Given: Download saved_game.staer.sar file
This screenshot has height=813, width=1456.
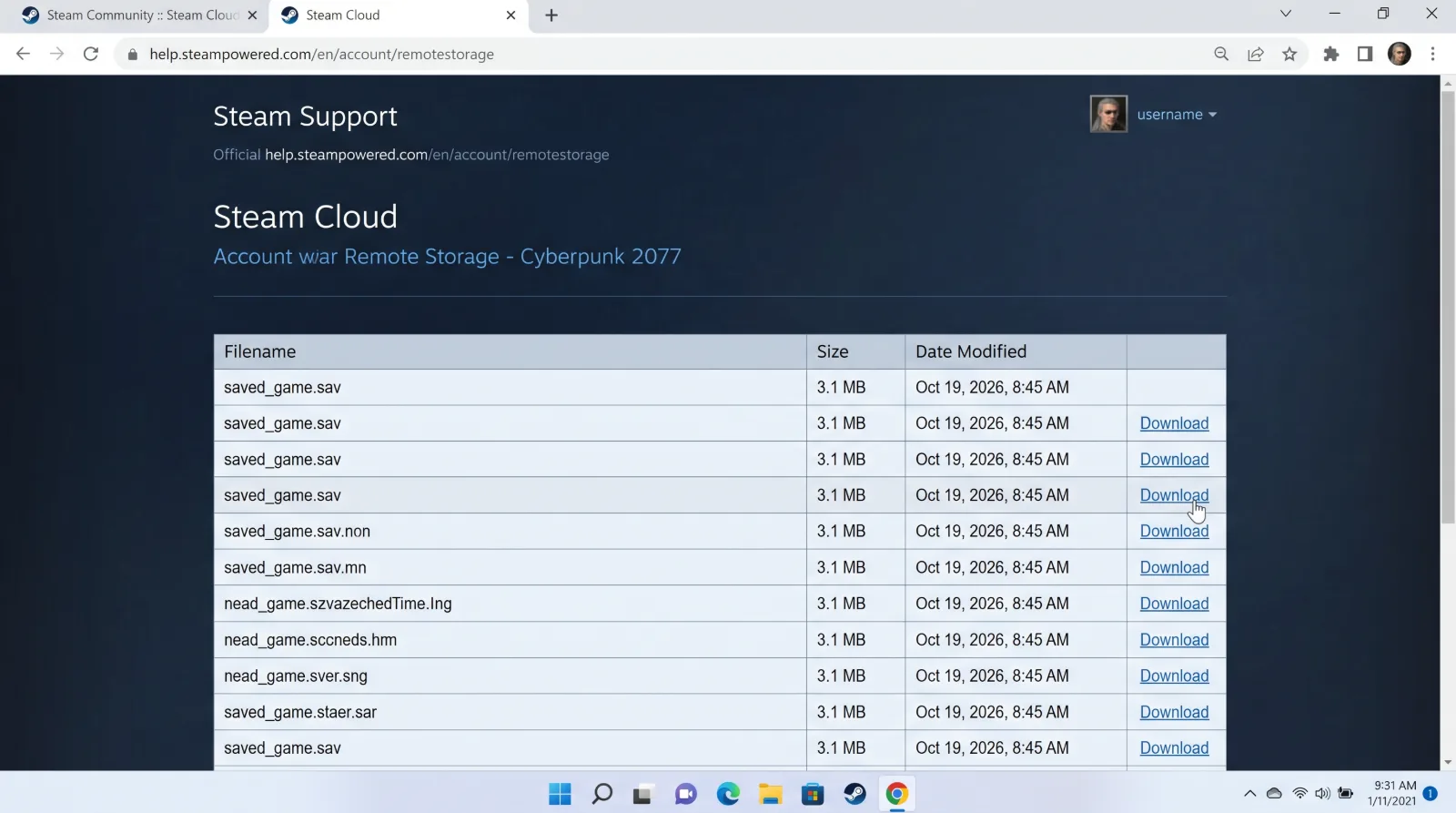Looking at the screenshot, I should [x=1174, y=712].
